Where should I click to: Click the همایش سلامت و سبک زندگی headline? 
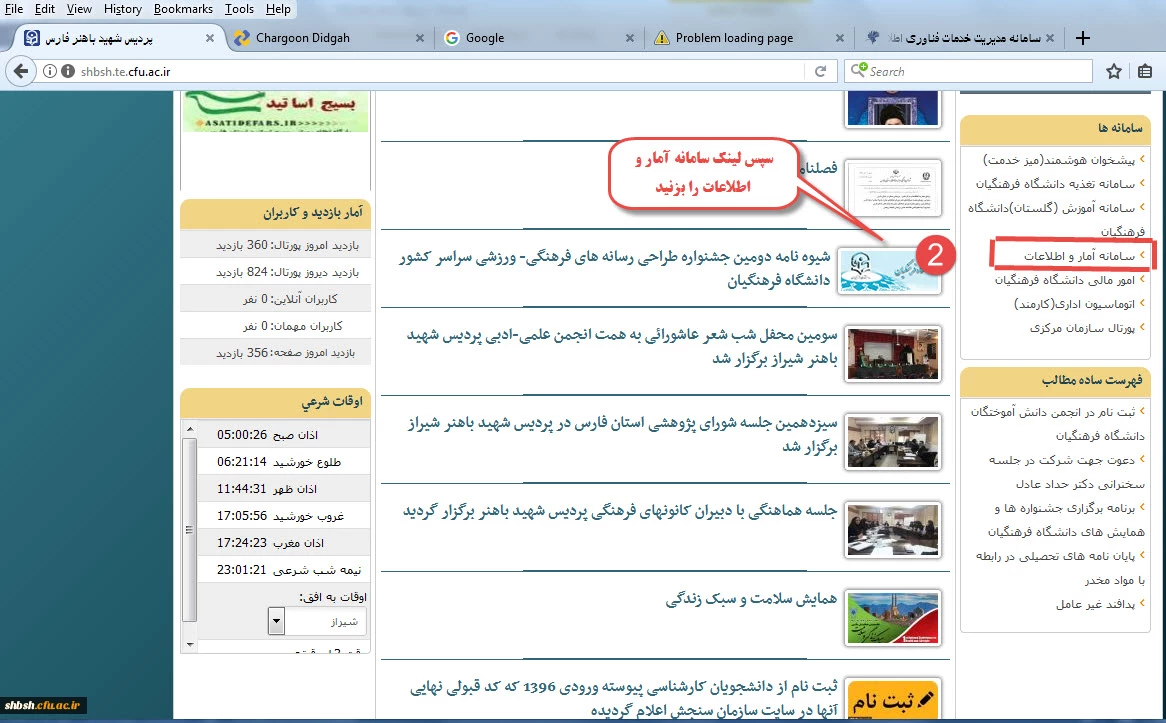tap(751, 599)
